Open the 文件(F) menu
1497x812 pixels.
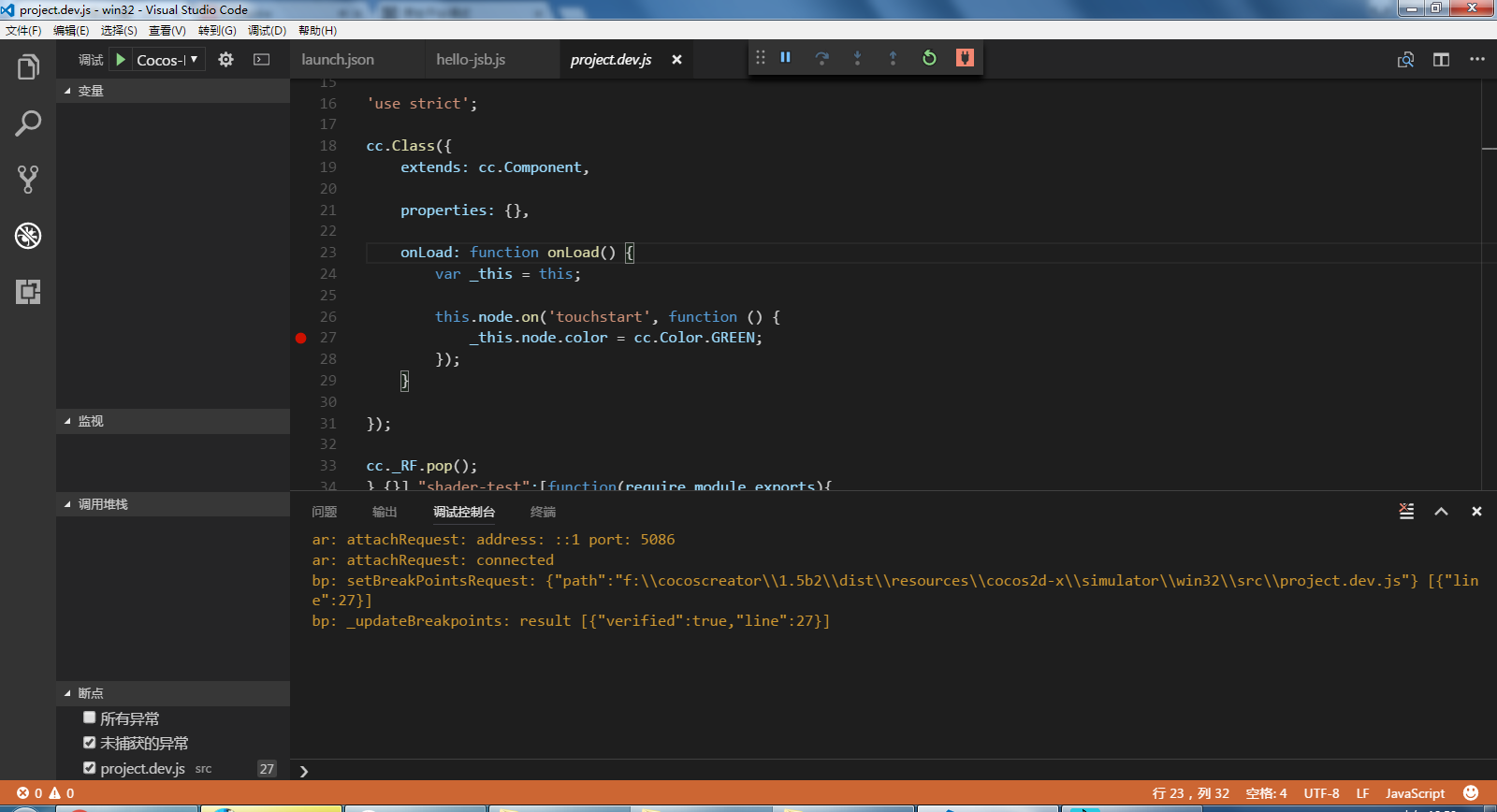click(23, 31)
